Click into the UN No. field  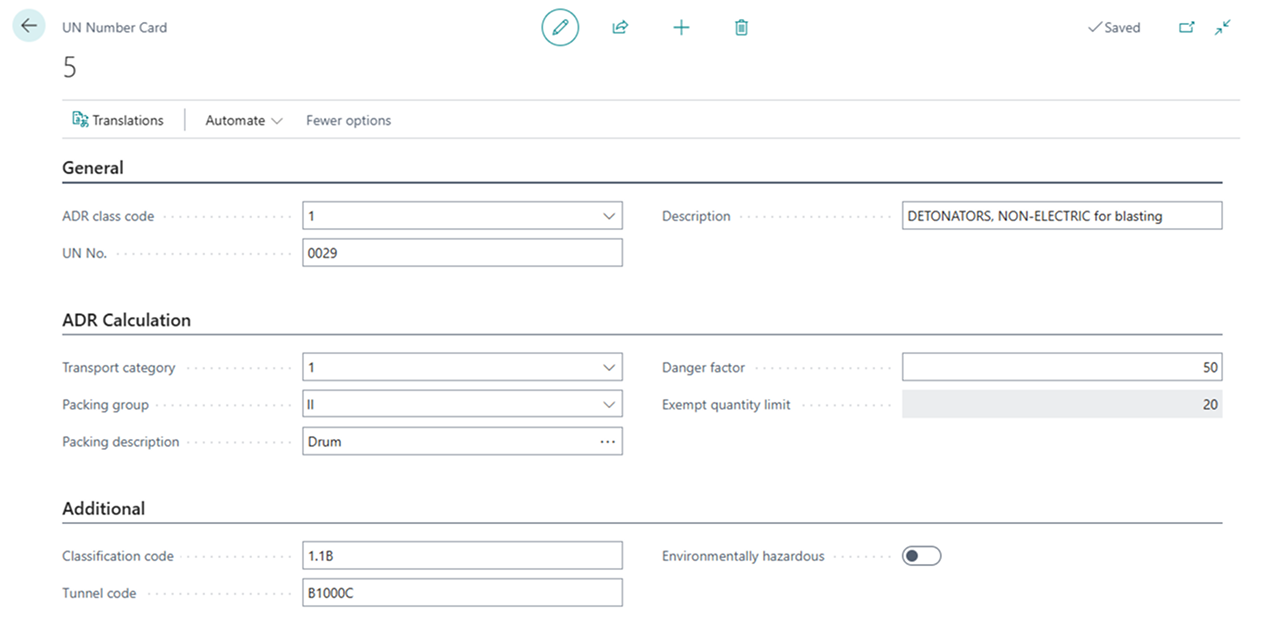click(461, 253)
